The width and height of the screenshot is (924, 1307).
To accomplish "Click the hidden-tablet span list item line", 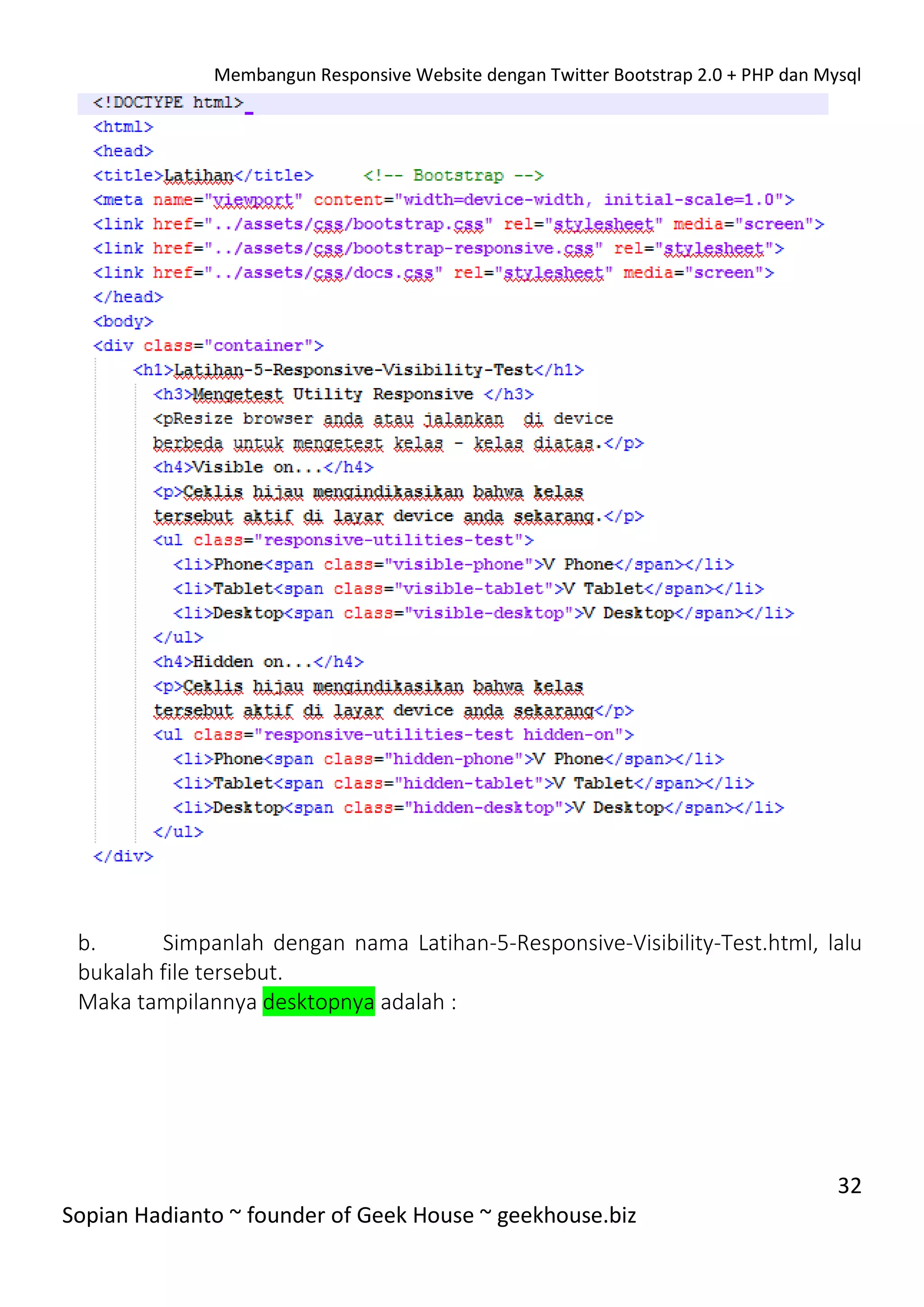I will pyautogui.click(x=464, y=784).
